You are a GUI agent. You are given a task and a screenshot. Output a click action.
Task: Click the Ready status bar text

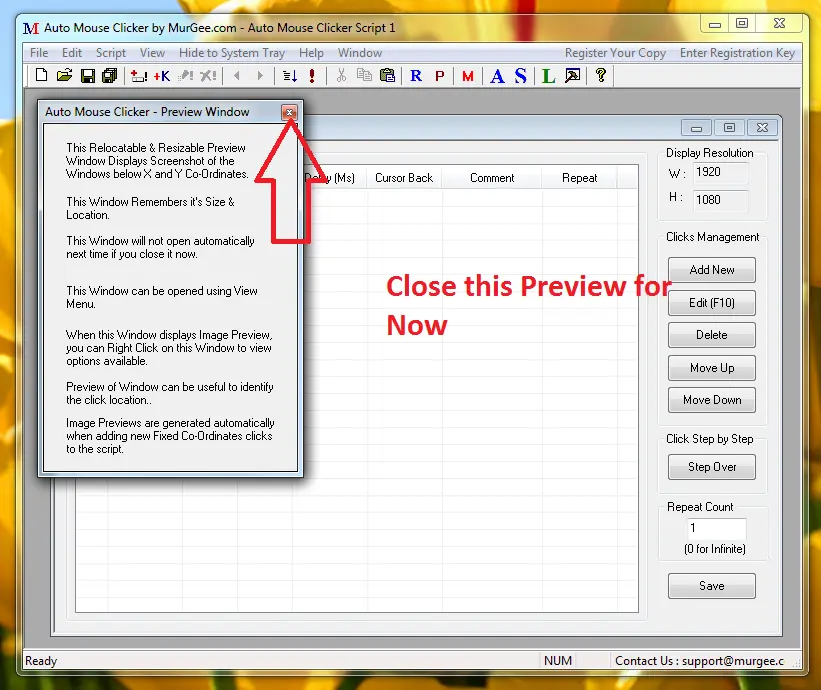[41, 661]
